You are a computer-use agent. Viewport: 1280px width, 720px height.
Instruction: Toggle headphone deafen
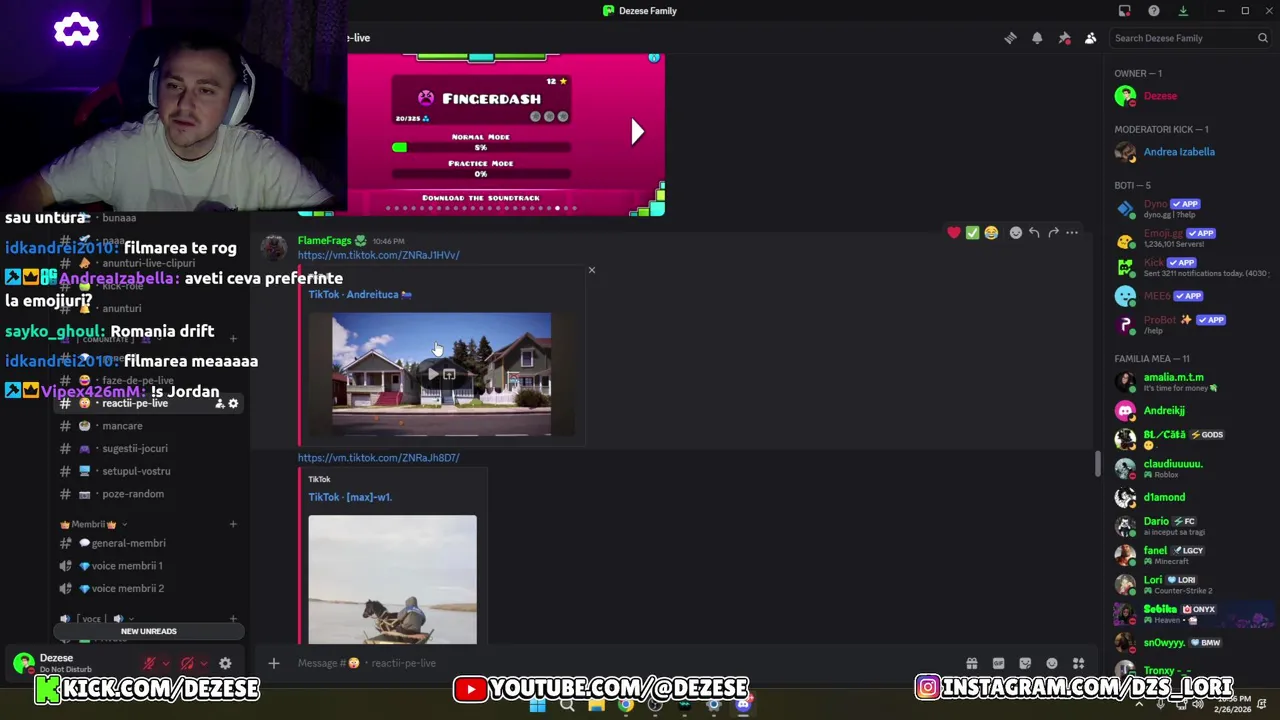point(187,663)
